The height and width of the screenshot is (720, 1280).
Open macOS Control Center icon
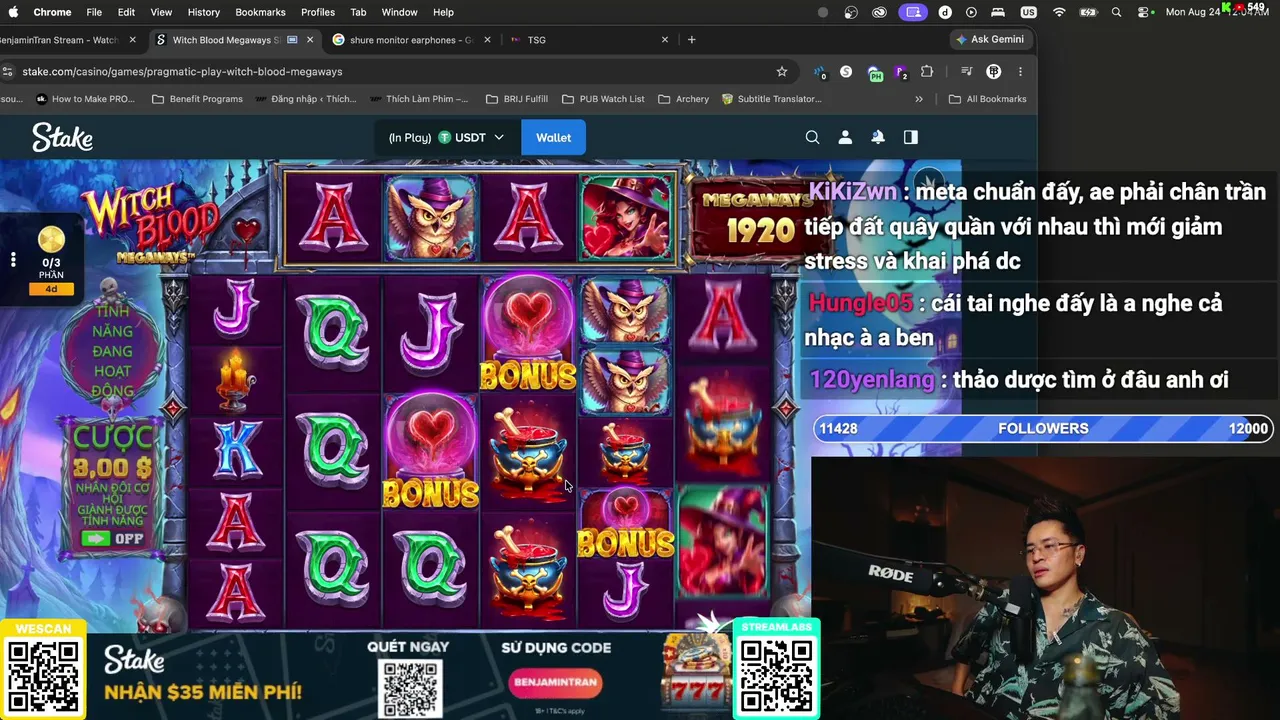pos(1143,12)
